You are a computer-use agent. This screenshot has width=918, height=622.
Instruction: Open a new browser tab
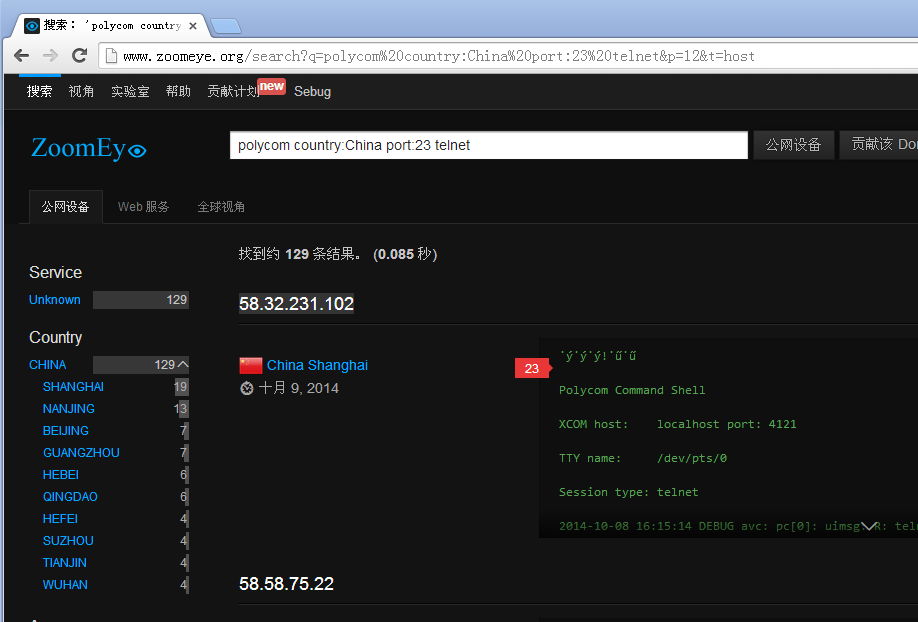[225, 26]
